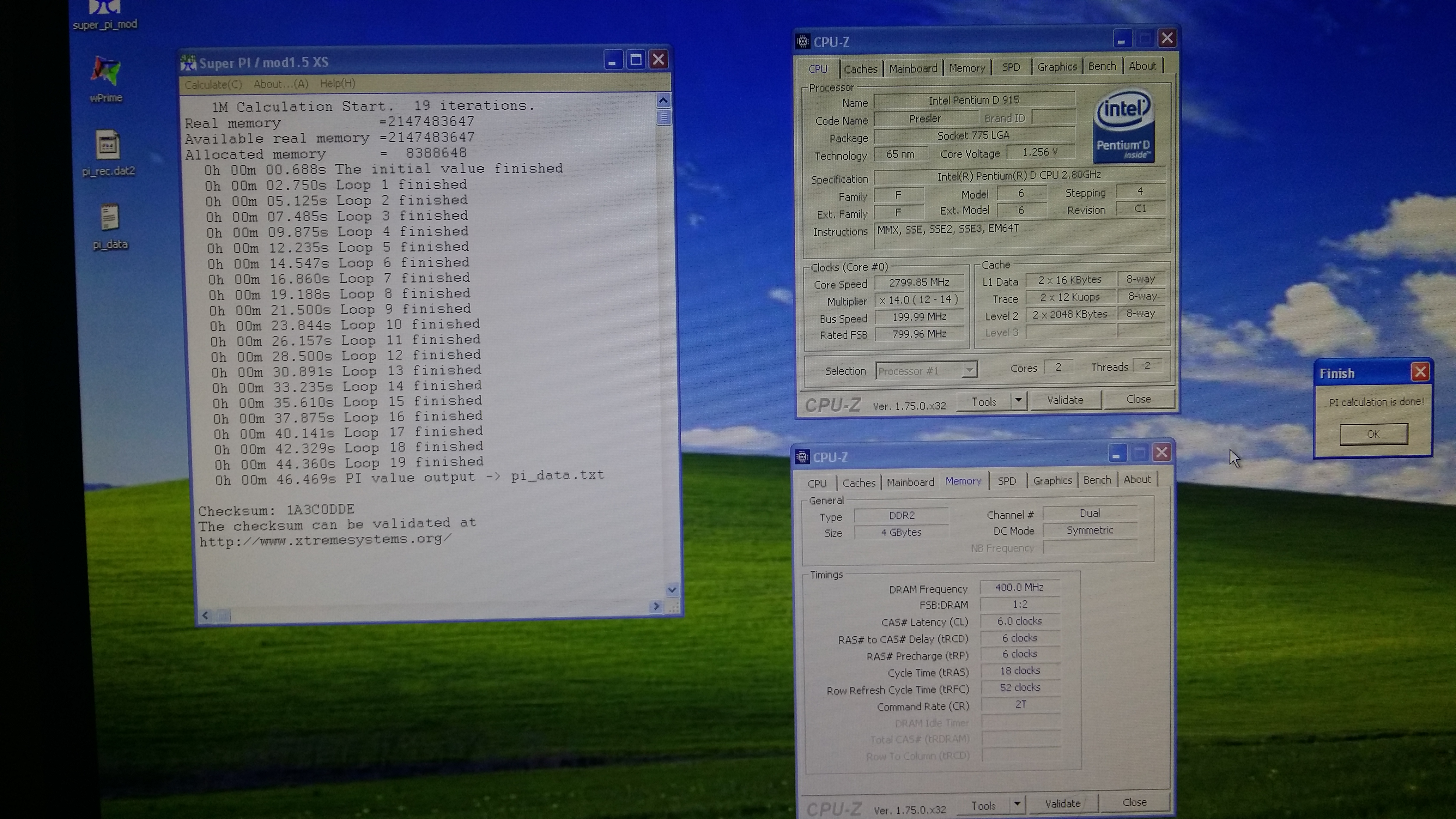Switch to Caches tab in lower CPU-Z

pyautogui.click(x=859, y=483)
